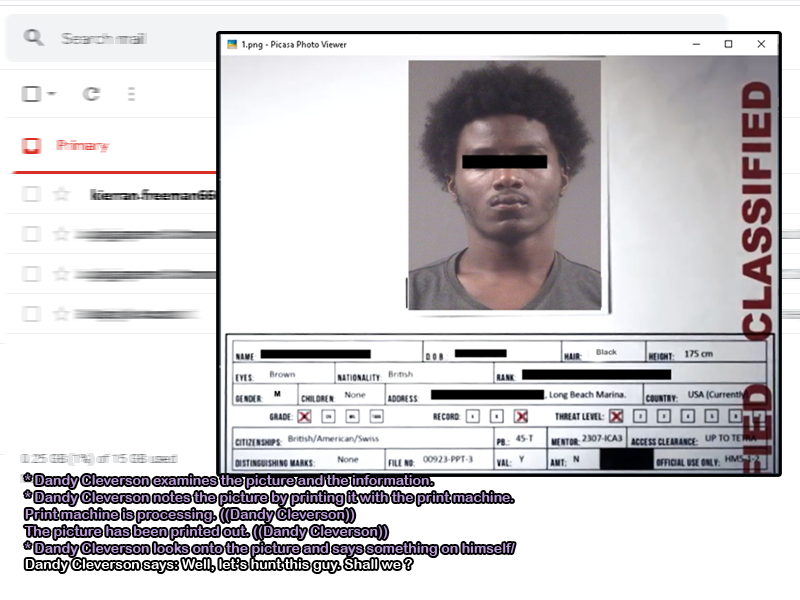Select the second email row's checkbox

31,234
